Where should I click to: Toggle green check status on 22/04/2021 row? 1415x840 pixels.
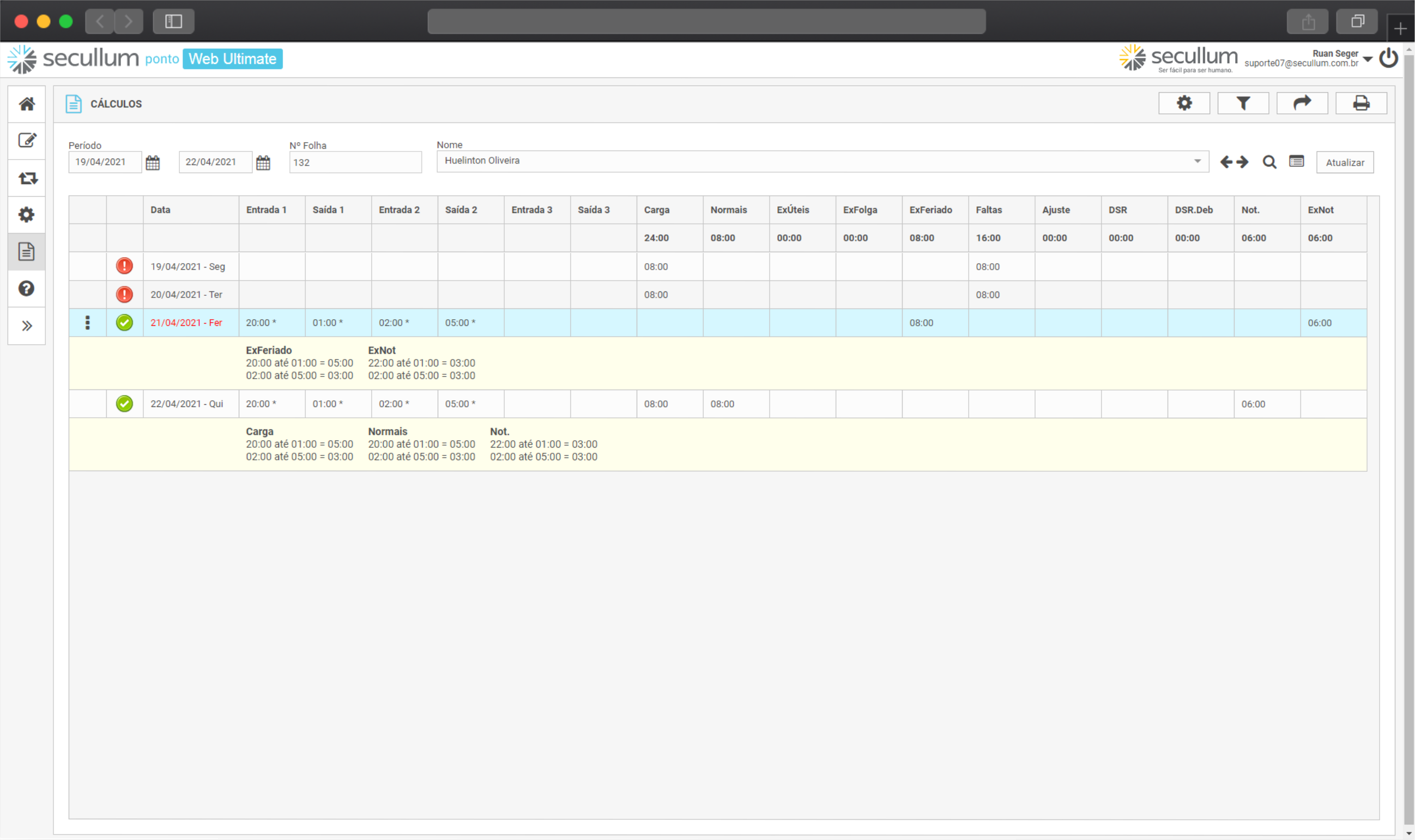click(124, 404)
